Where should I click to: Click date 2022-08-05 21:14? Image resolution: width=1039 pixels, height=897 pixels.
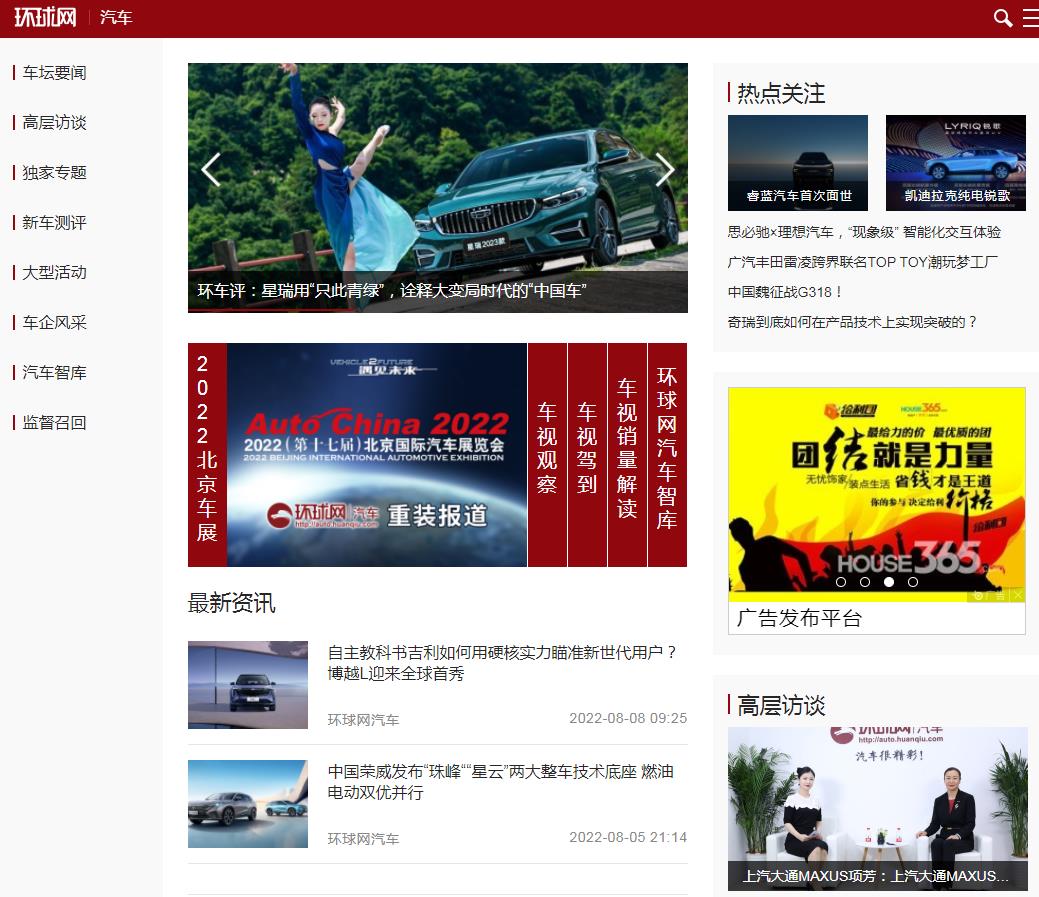[628, 837]
